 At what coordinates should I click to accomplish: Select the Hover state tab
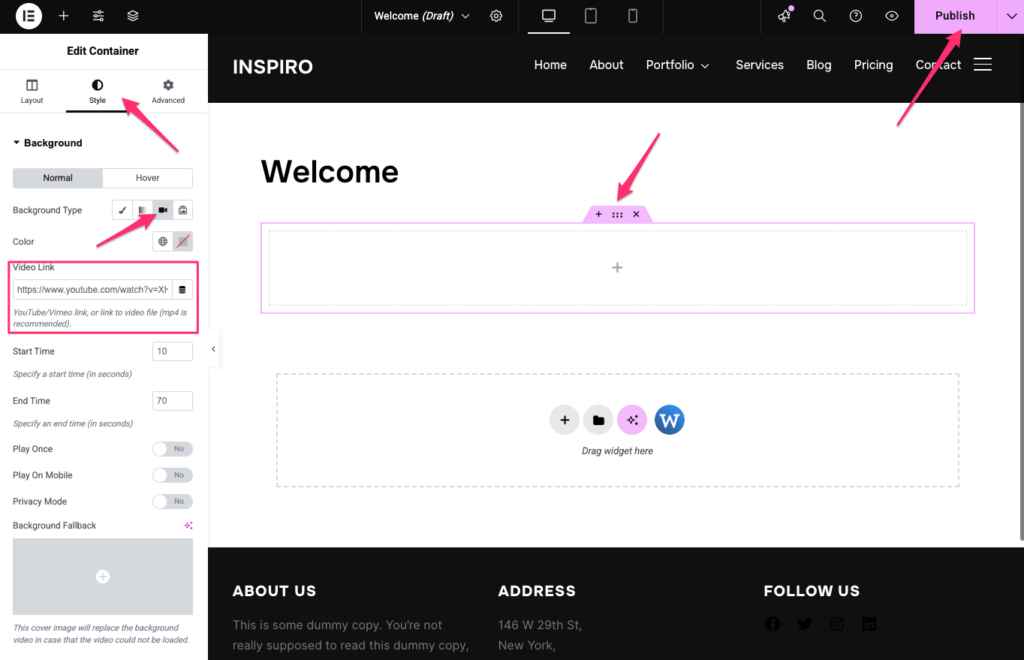tap(147, 178)
